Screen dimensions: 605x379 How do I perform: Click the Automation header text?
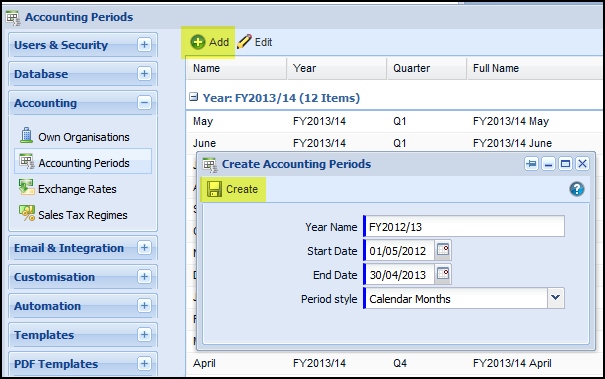(x=47, y=306)
